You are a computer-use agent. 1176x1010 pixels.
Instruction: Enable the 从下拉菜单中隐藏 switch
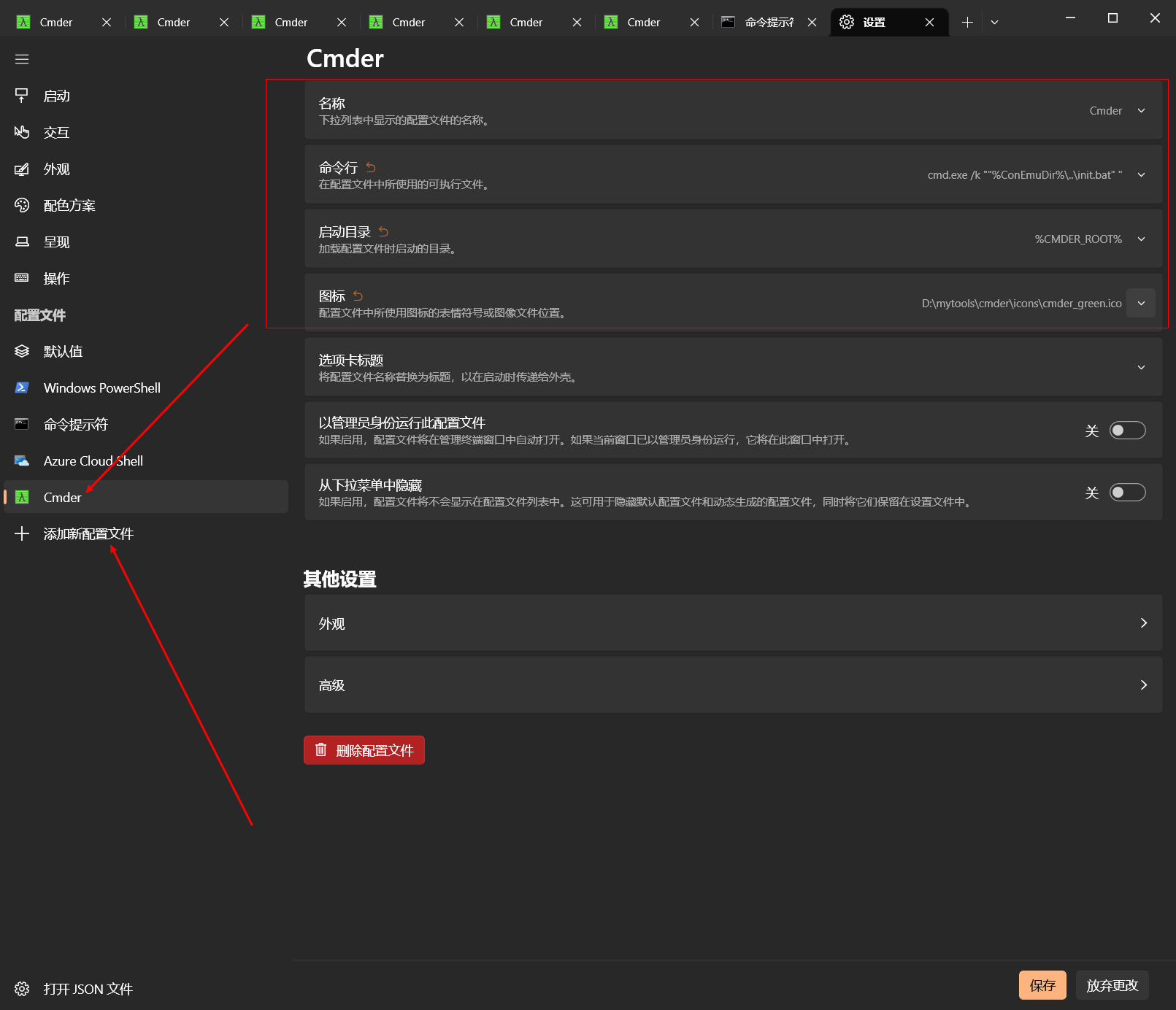coord(1127,493)
